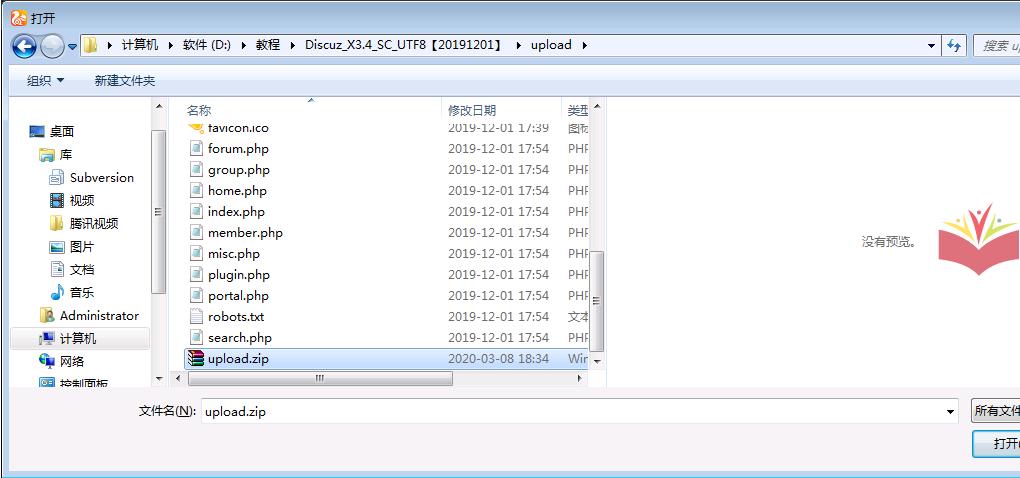Select 软件 (D:) in the address path
The height and width of the screenshot is (478, 1020).
tap(207, 45)
